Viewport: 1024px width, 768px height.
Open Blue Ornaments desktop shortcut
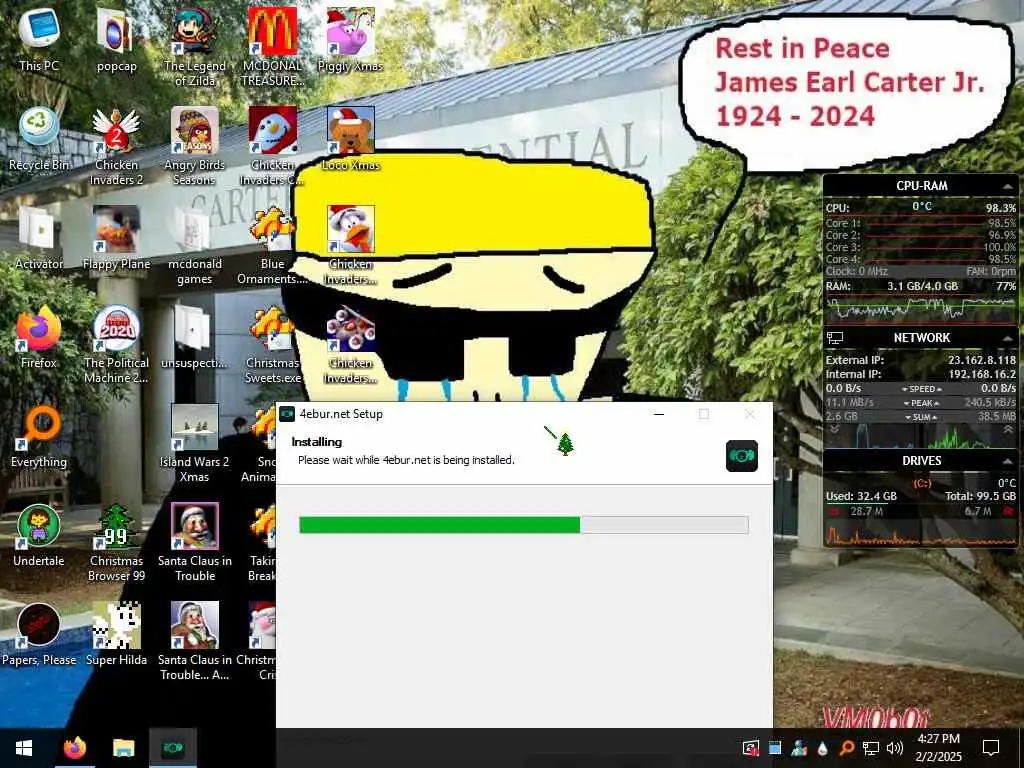272,246
